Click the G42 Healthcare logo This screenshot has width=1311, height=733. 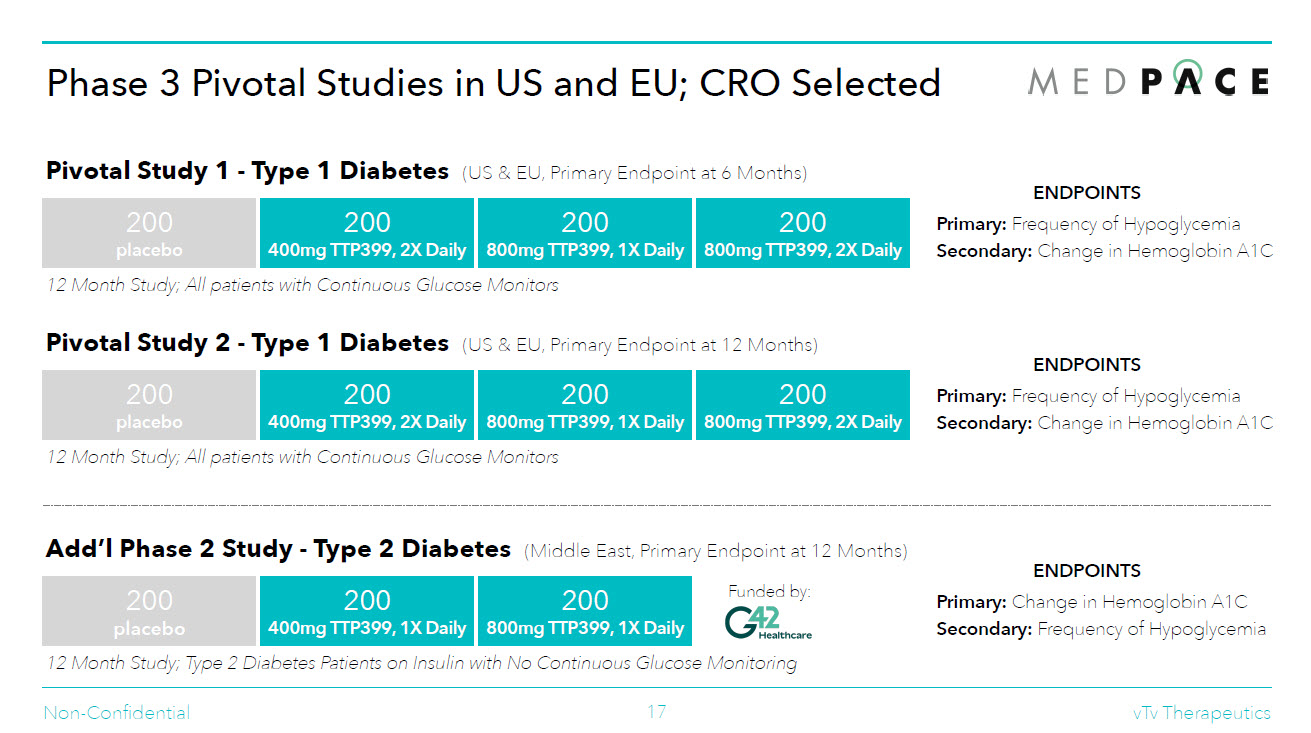click(x=768, y=622)
